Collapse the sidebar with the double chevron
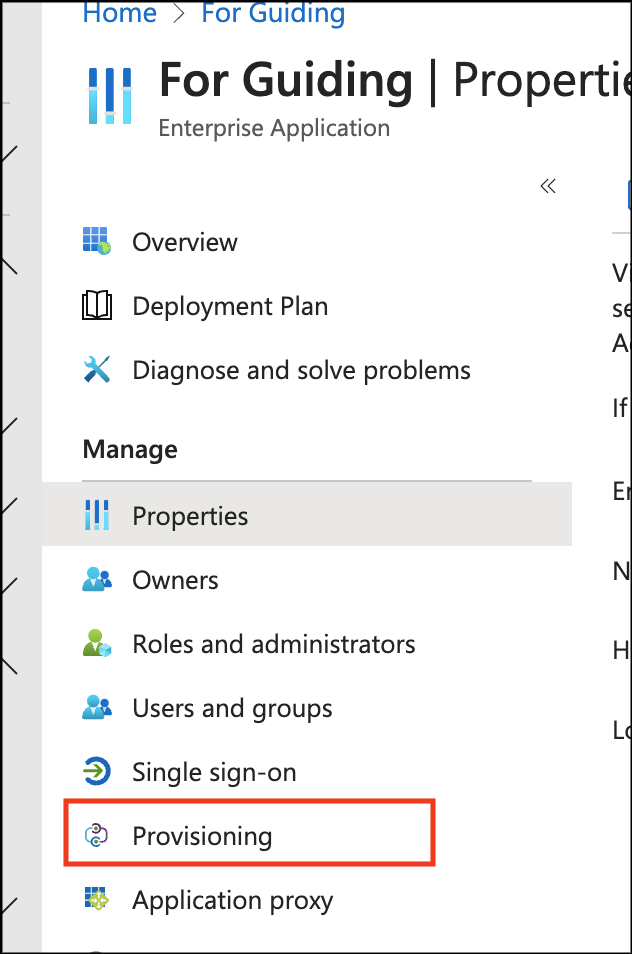The height and width of the screenshot is (954, 632). point(547,186)
